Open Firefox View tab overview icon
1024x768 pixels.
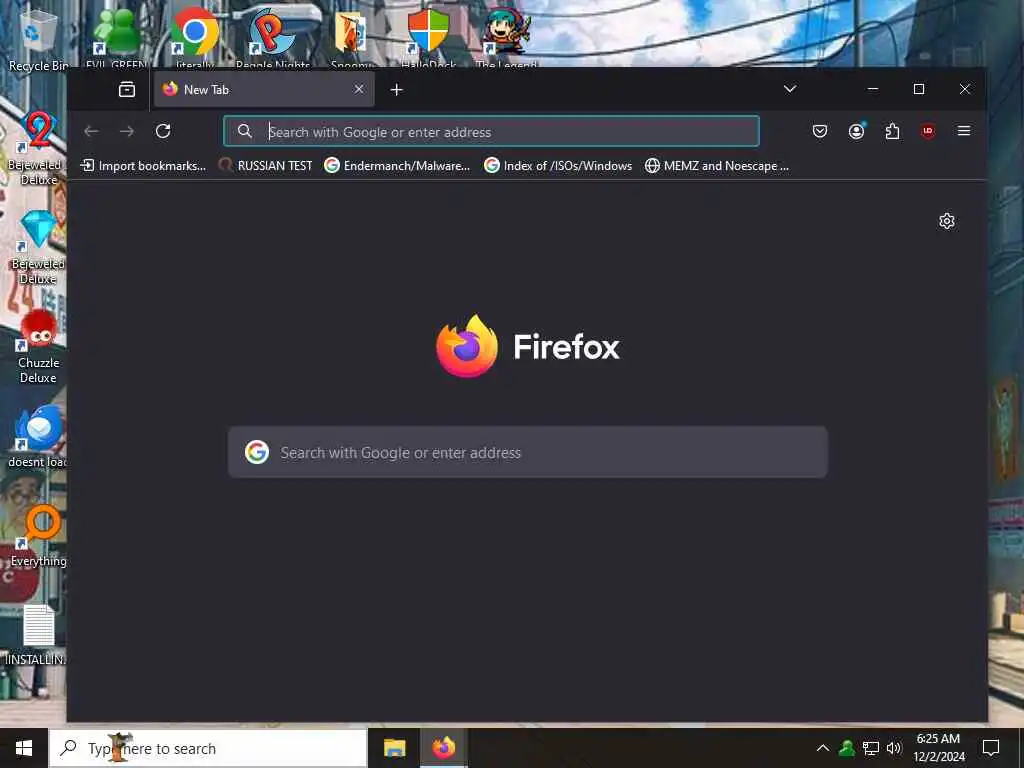pyautogui.click(x=127, y=89)
